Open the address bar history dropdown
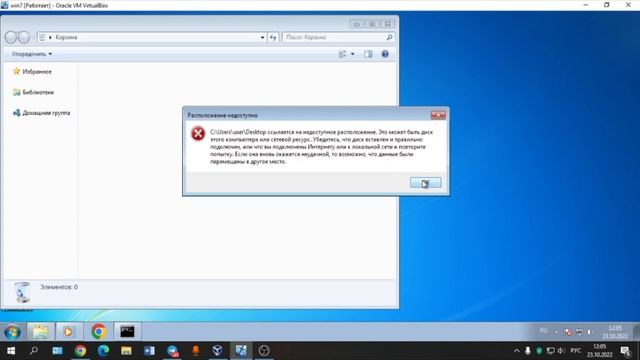 (x=262, y=38)
